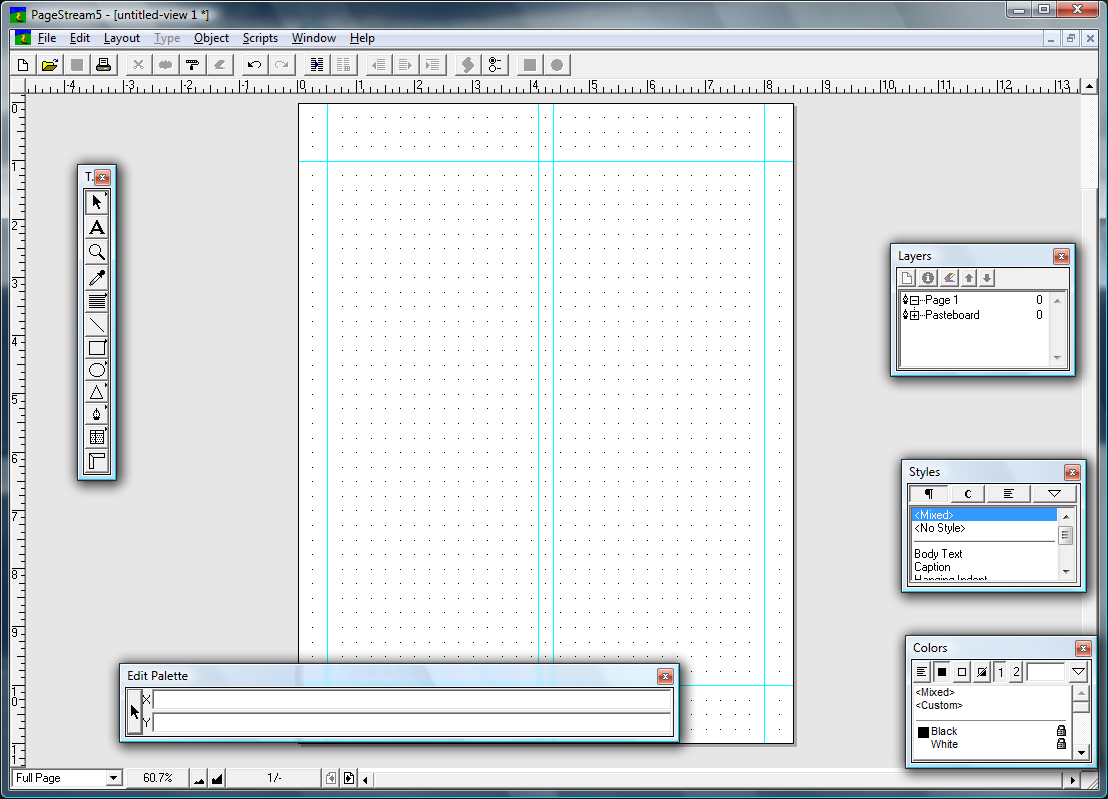Select Body Text style in list
1108x799 pixels.
[938, 554]
